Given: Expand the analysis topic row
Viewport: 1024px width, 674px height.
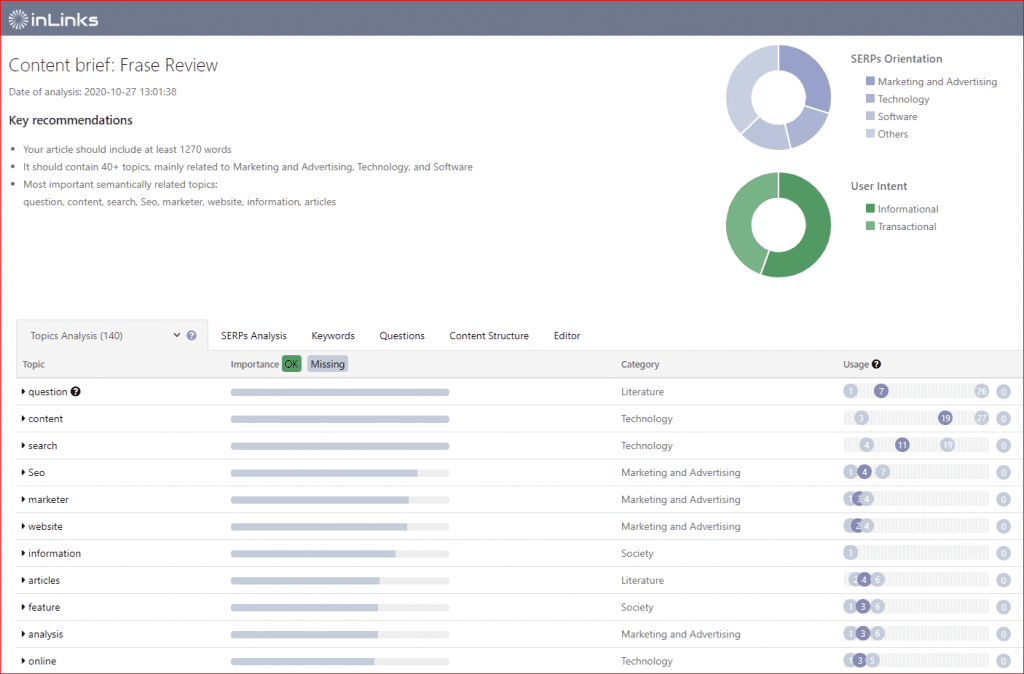Looking at the screenshot, I should pos(24,634).
